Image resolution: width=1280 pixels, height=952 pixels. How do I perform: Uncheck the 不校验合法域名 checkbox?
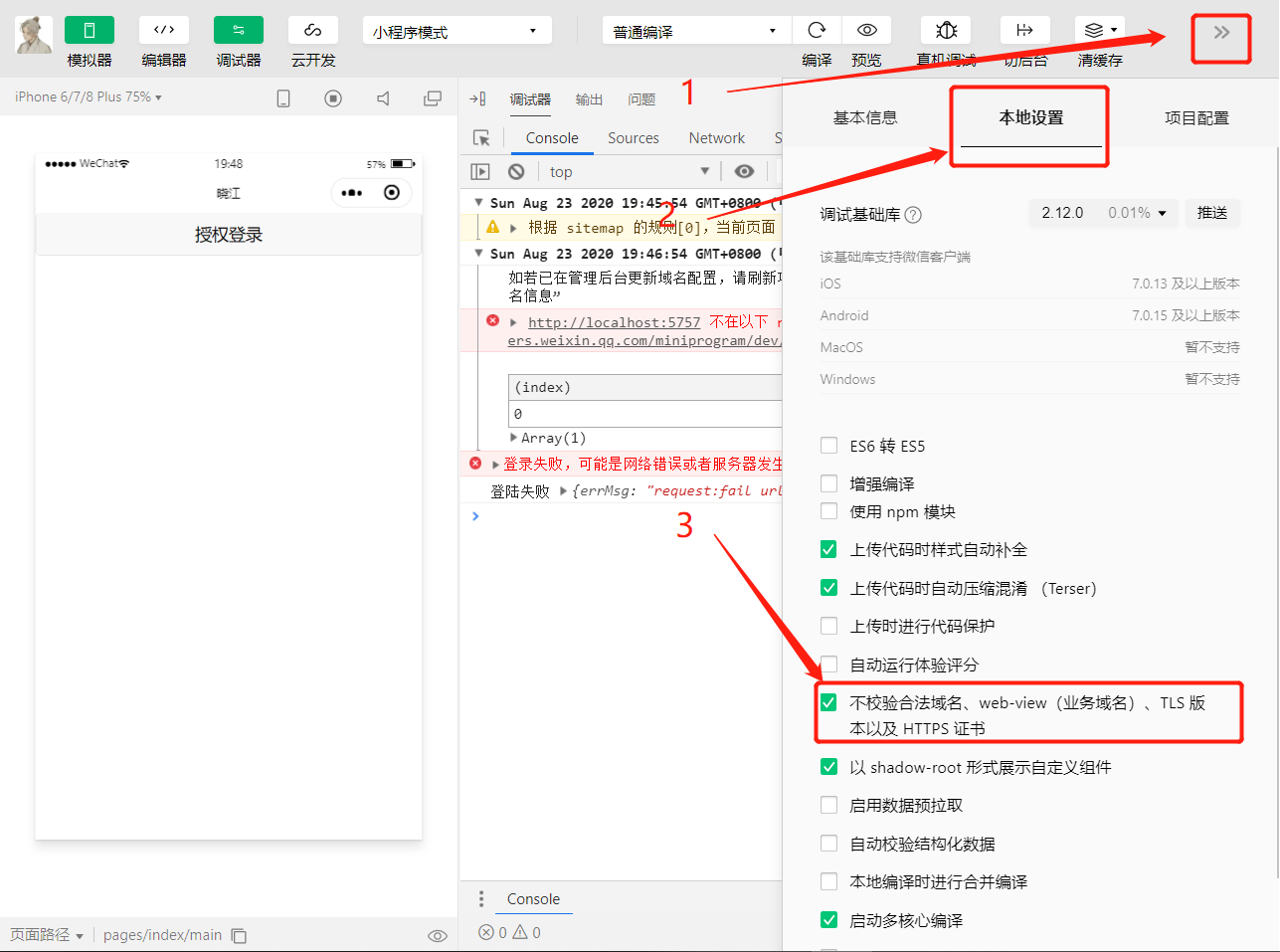pos(828,702)
